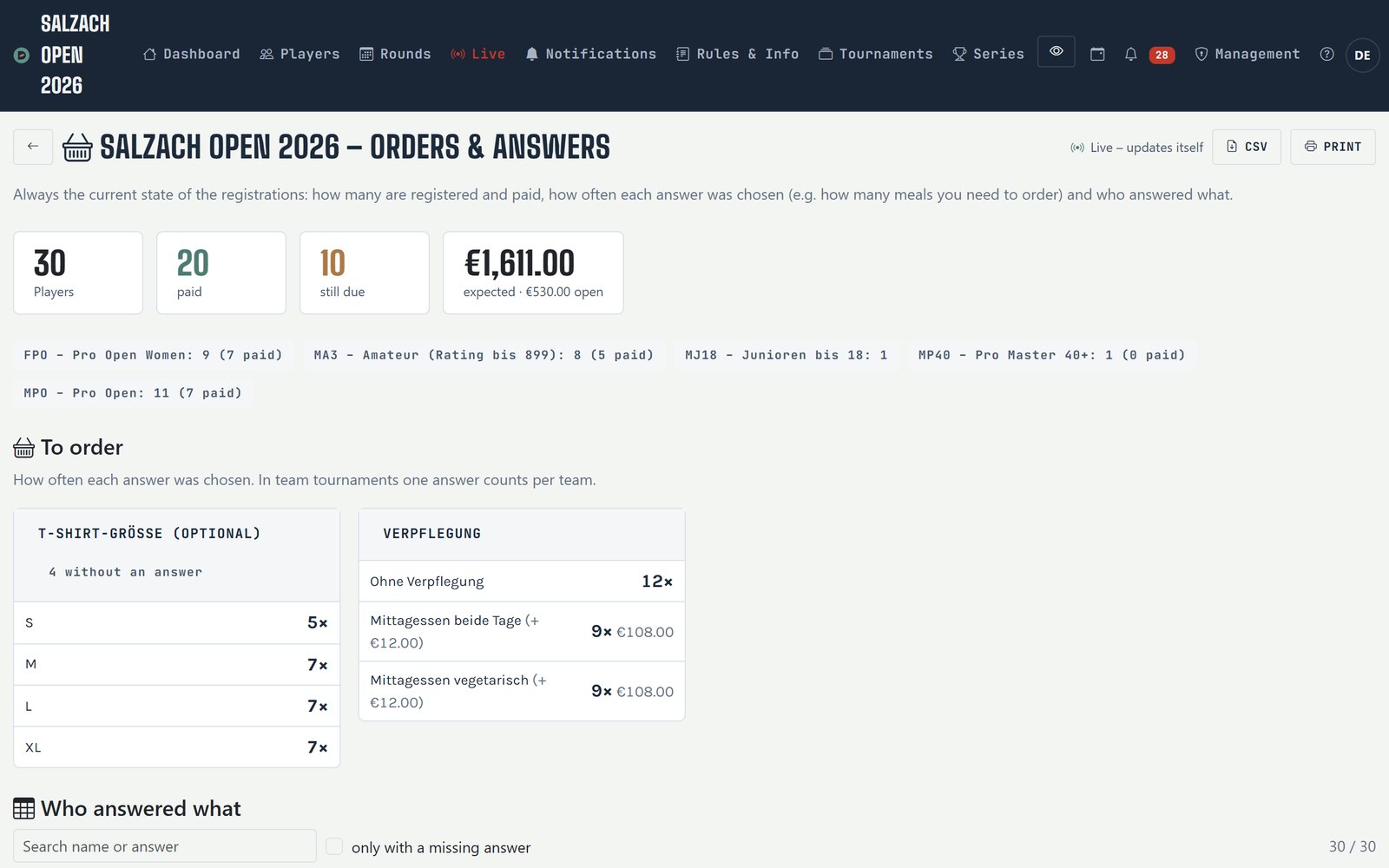Screen dimensions: 1389x868
Task: Select the MJ18 – Junioren bis 18 chip
Action: coord(787,355)
